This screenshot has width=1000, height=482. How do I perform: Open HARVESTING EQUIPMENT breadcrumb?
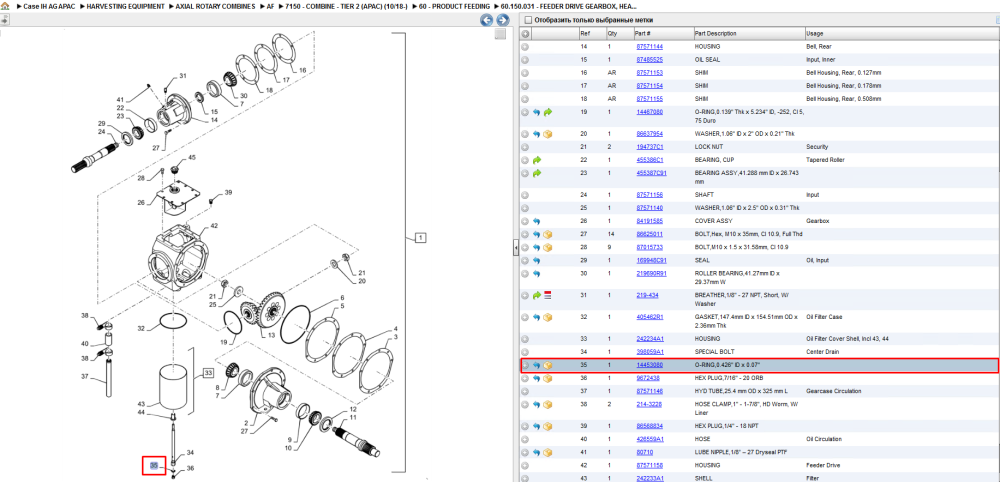(128, 6)
